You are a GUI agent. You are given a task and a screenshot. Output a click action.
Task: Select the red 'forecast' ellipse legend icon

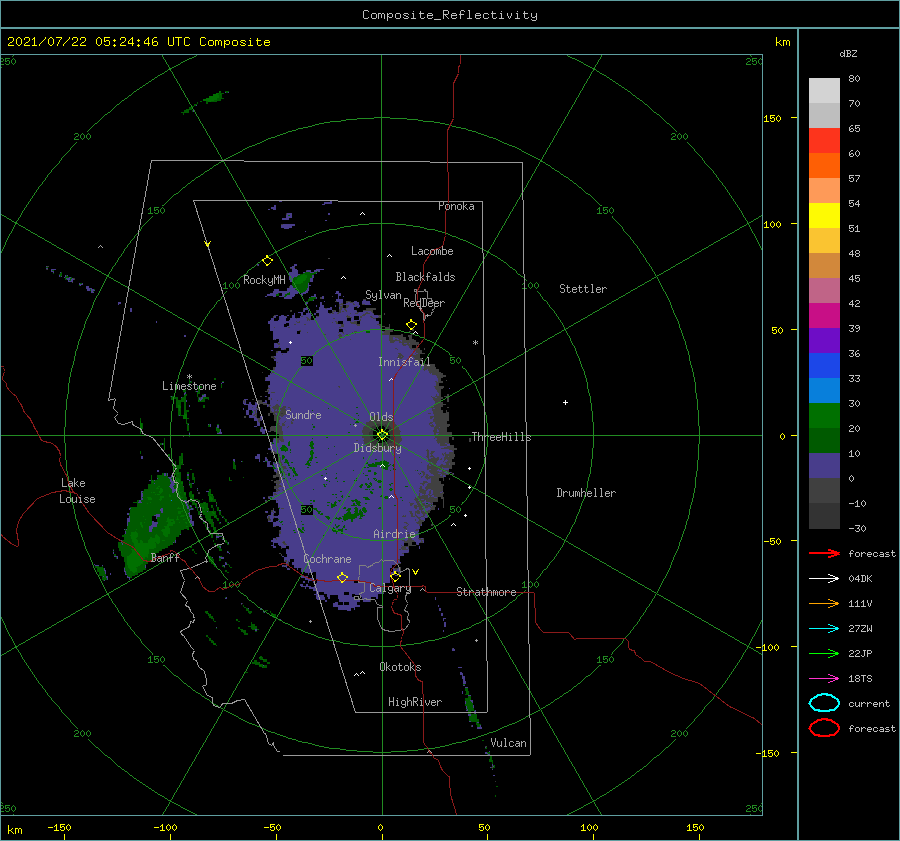(x=824, y=728)
